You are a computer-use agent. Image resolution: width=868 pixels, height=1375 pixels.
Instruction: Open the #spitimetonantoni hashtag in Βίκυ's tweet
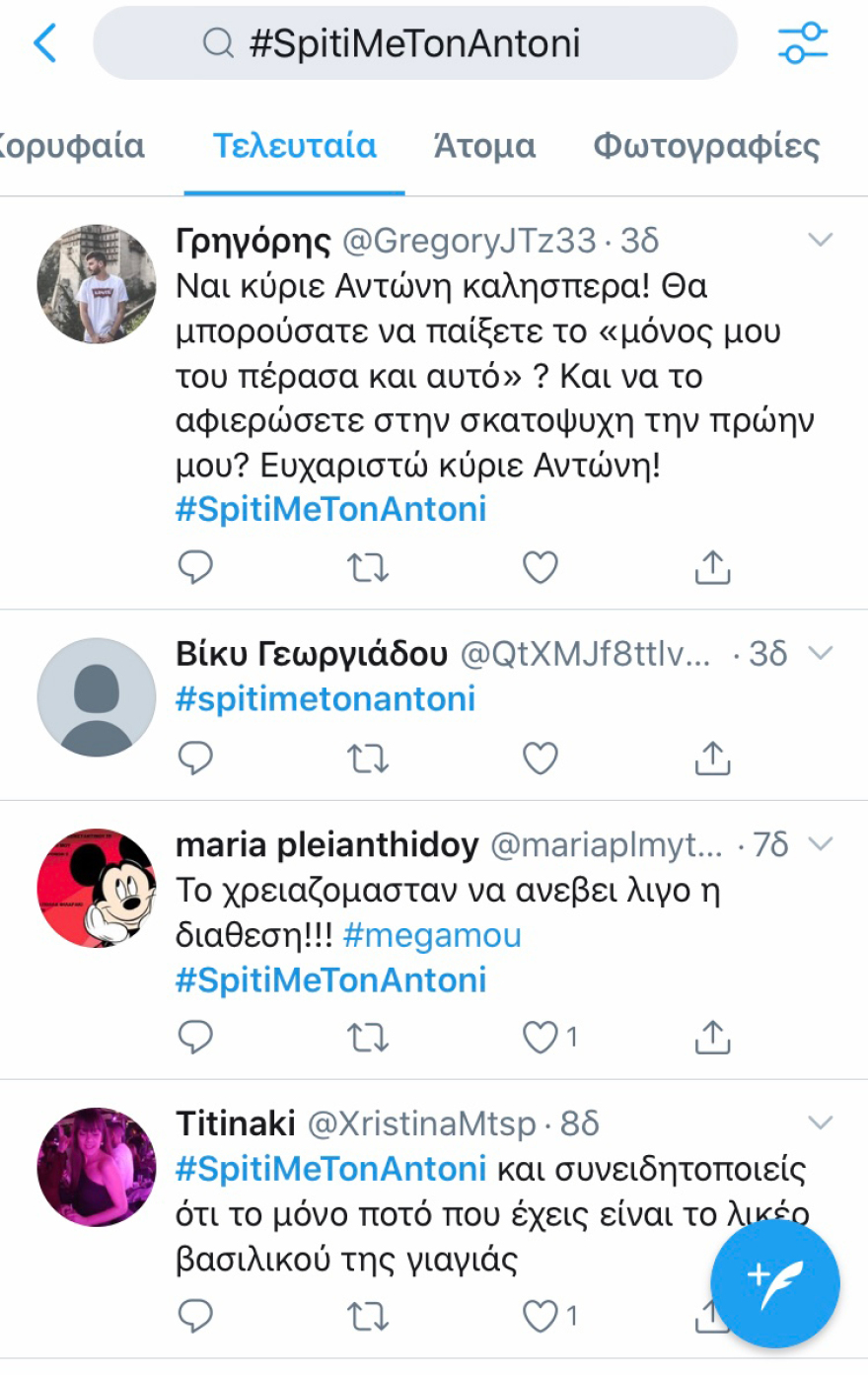click(x=325, y=699)
